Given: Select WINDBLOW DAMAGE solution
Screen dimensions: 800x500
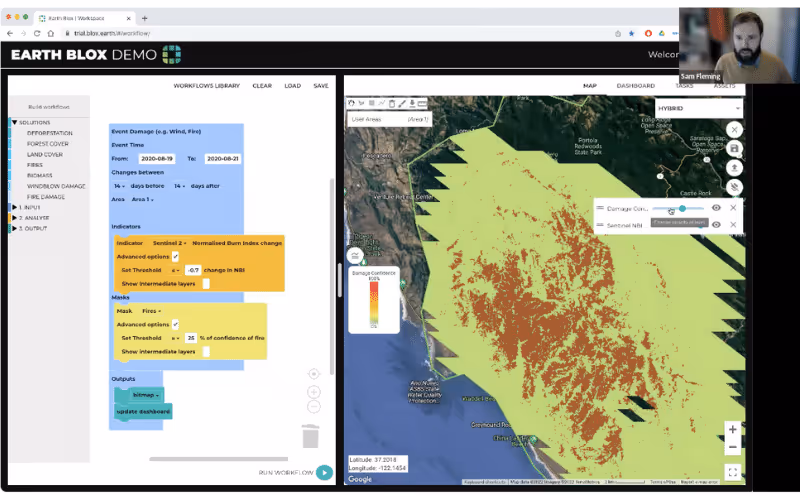Looking at the screenshot, I should tap(56, 186).
